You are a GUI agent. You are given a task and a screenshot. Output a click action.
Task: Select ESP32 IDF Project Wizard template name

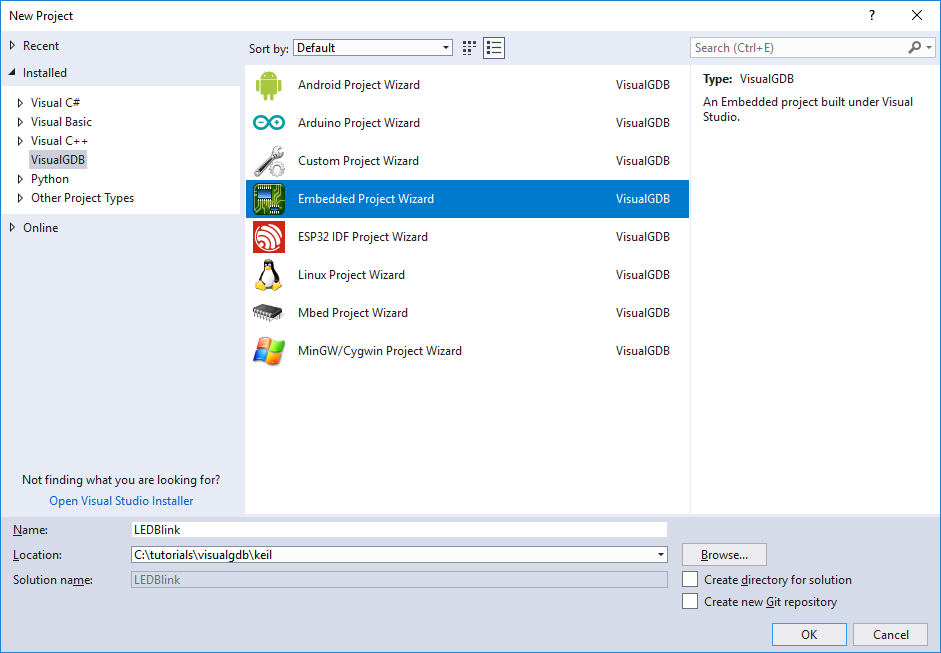pyautogui.click(x=363, y=237)
